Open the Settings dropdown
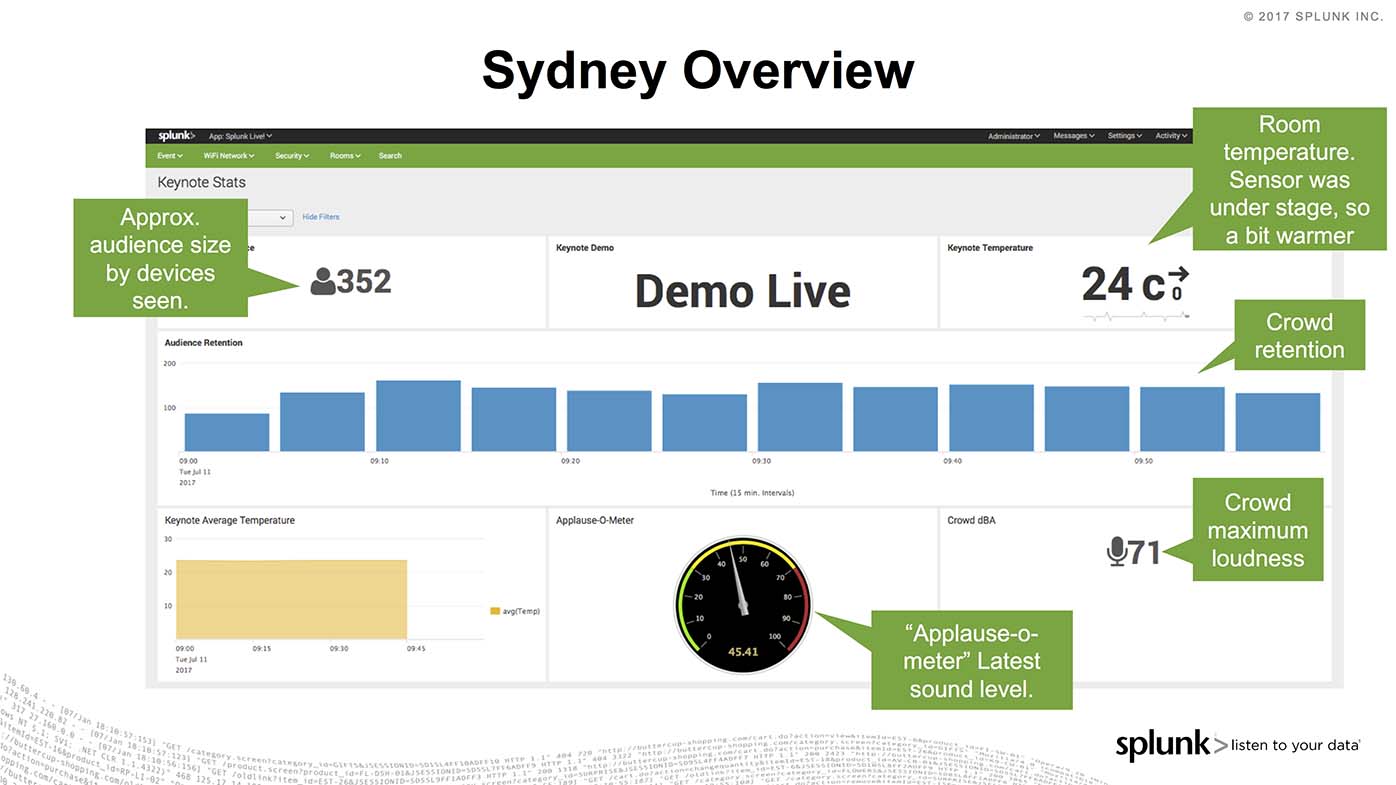The height and width of the screenshot is (785, 1396). 1125,136
